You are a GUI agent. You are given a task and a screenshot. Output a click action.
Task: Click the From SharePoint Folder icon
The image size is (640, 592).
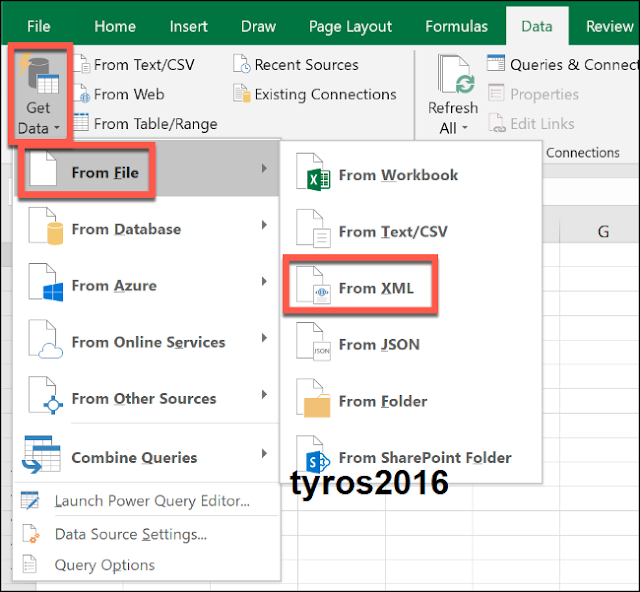(x=313, y=454)
